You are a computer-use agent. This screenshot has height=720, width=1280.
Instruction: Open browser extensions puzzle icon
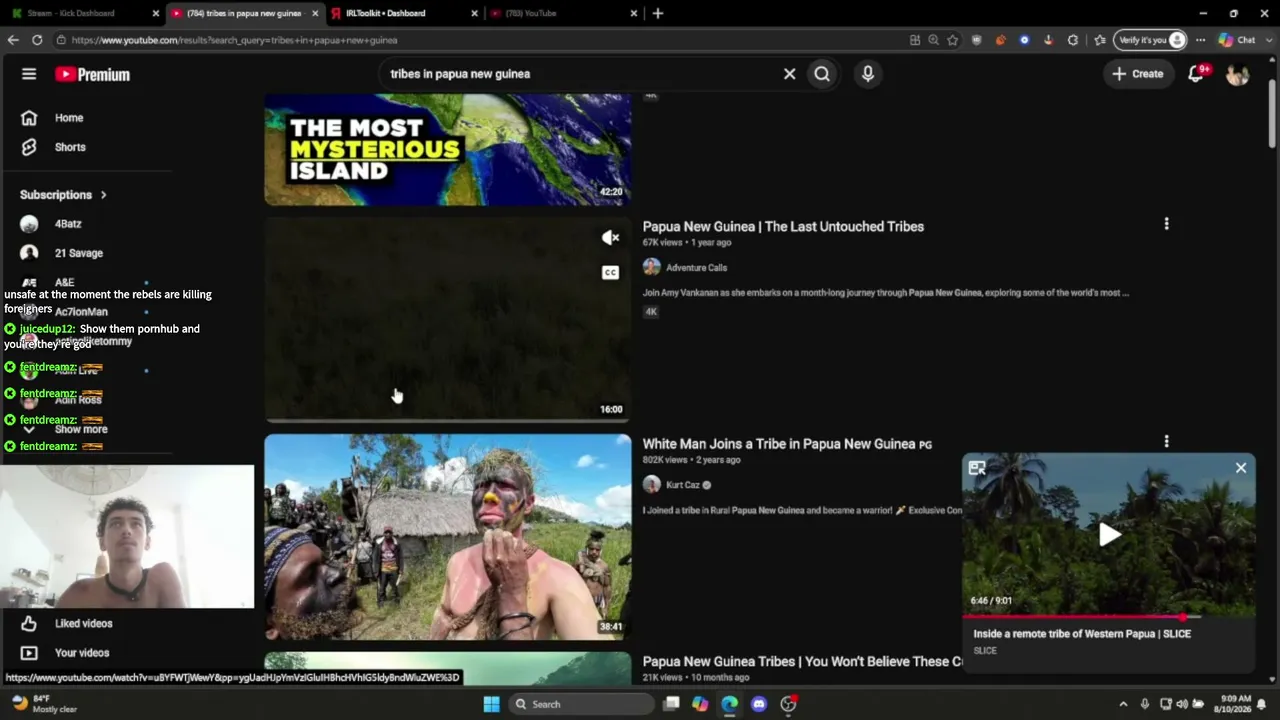1073,40
